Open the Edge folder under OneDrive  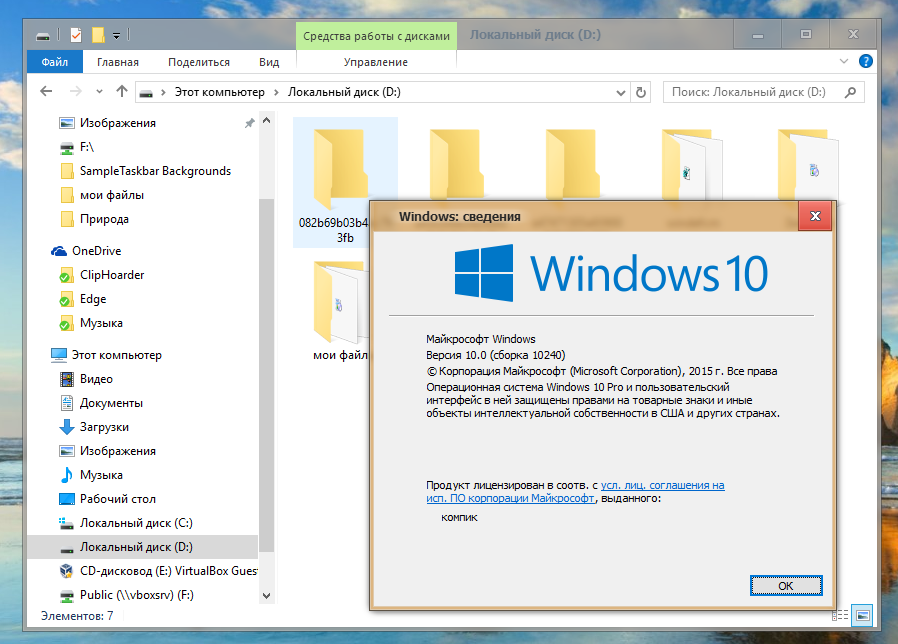[93, 299]
